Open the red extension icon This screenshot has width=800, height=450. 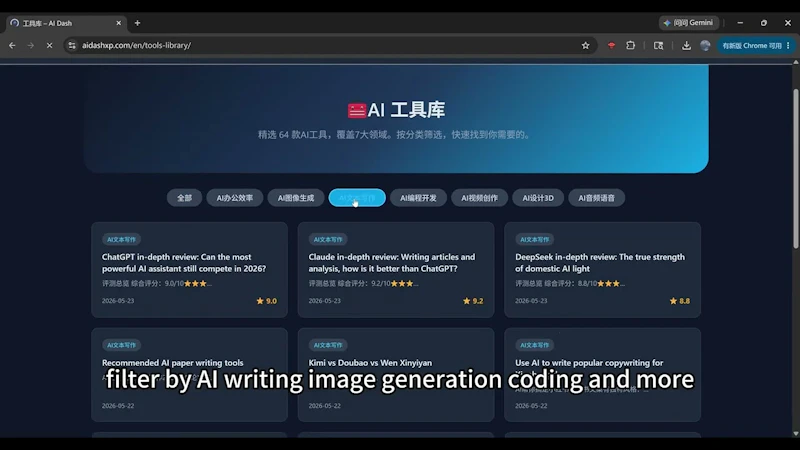click(611, 45)
